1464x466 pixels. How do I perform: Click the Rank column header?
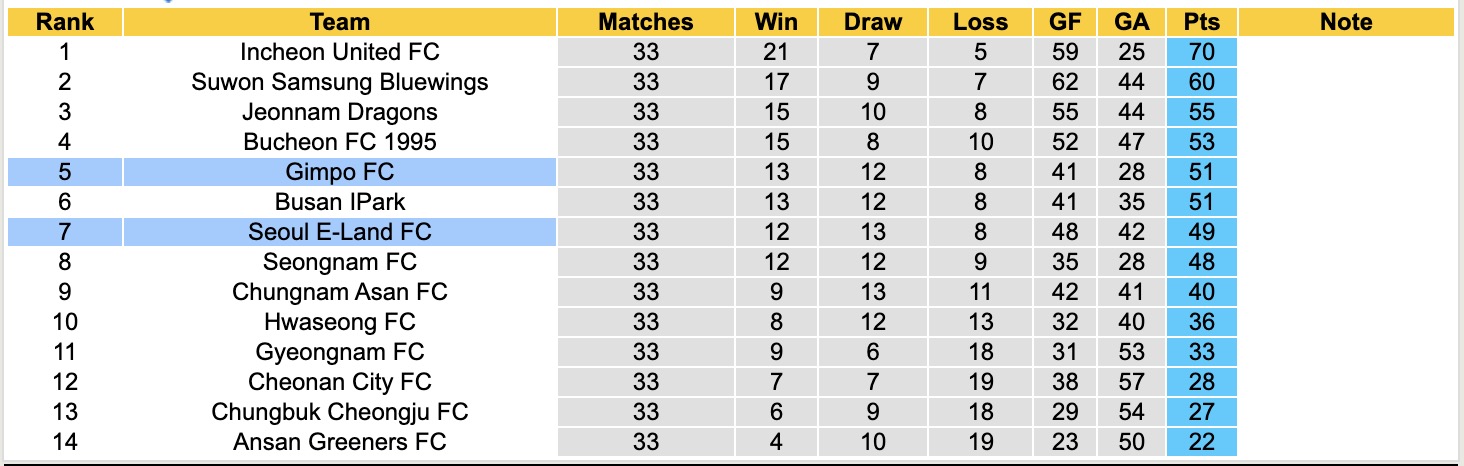click(x=64, y=22)
